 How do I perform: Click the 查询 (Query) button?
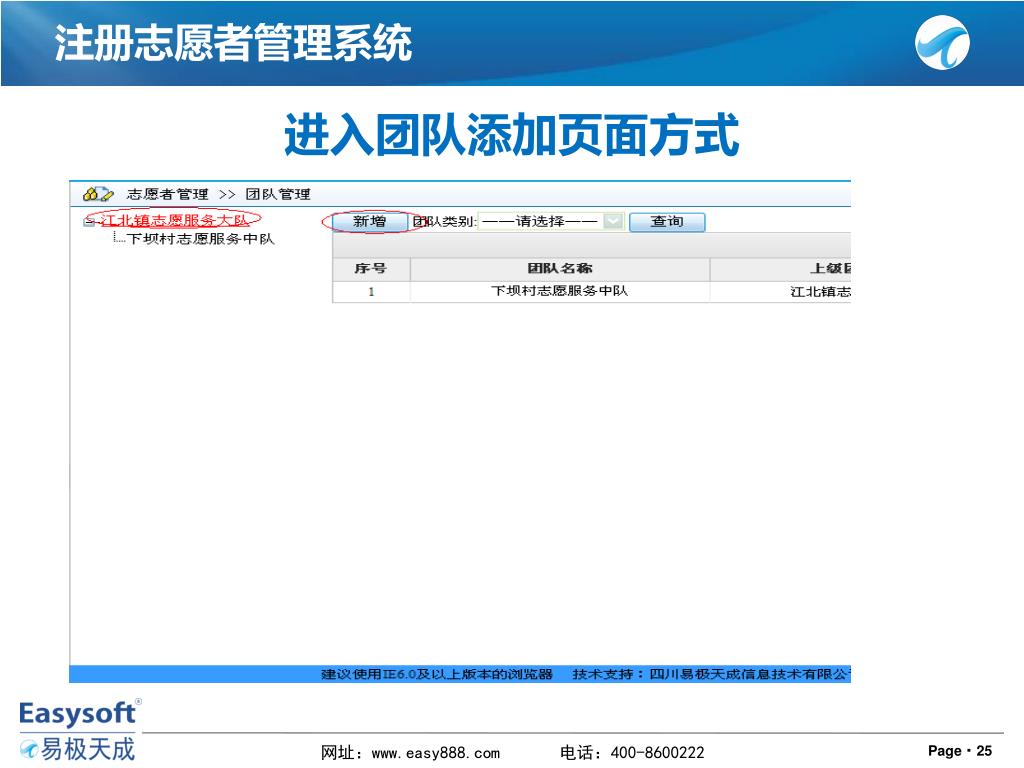pos(667,222)
